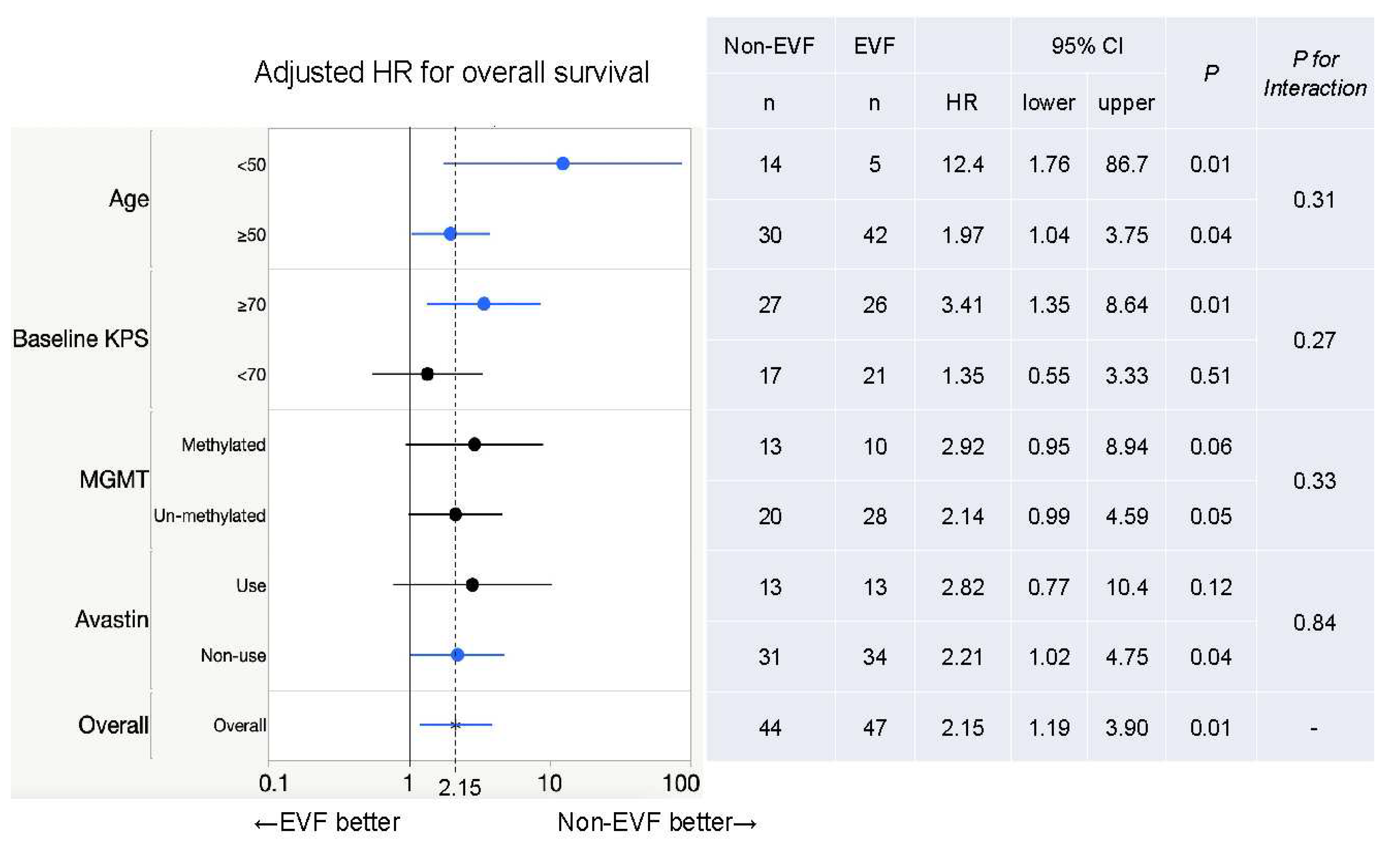
Task: Click the 'Non-EVF better' axis annotation
Action: click(656, 822)
